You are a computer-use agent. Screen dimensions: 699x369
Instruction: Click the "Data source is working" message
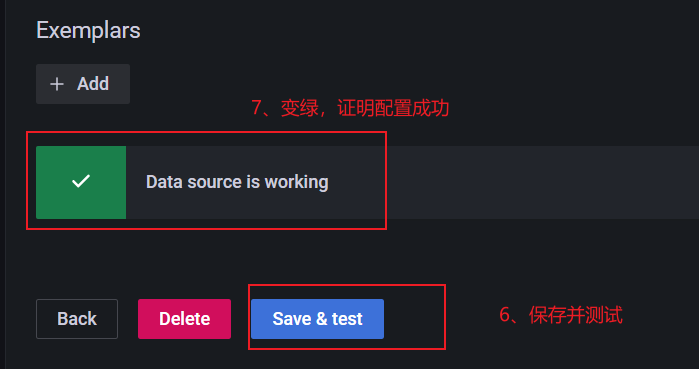237,182
